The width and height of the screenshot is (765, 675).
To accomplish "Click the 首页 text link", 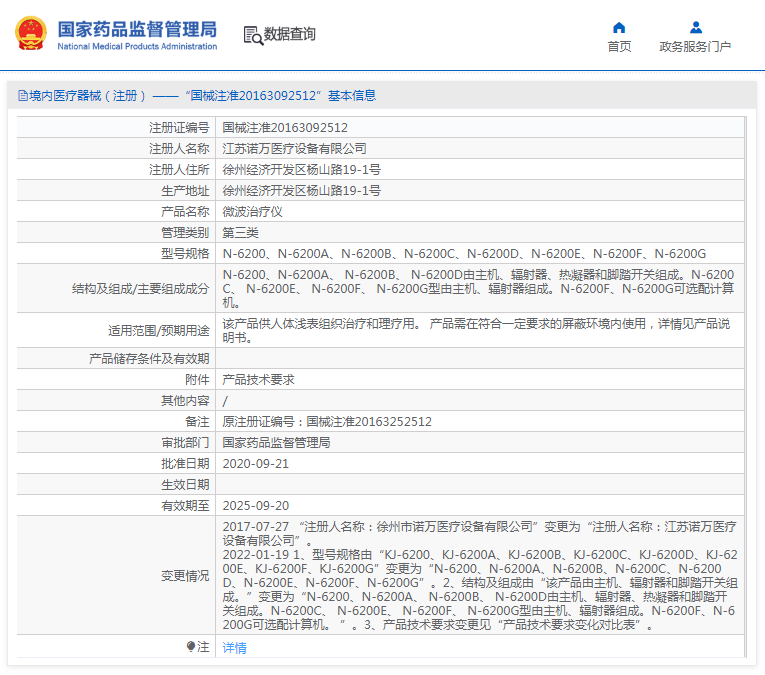I will pyautogui.click(x=619, y=47).
